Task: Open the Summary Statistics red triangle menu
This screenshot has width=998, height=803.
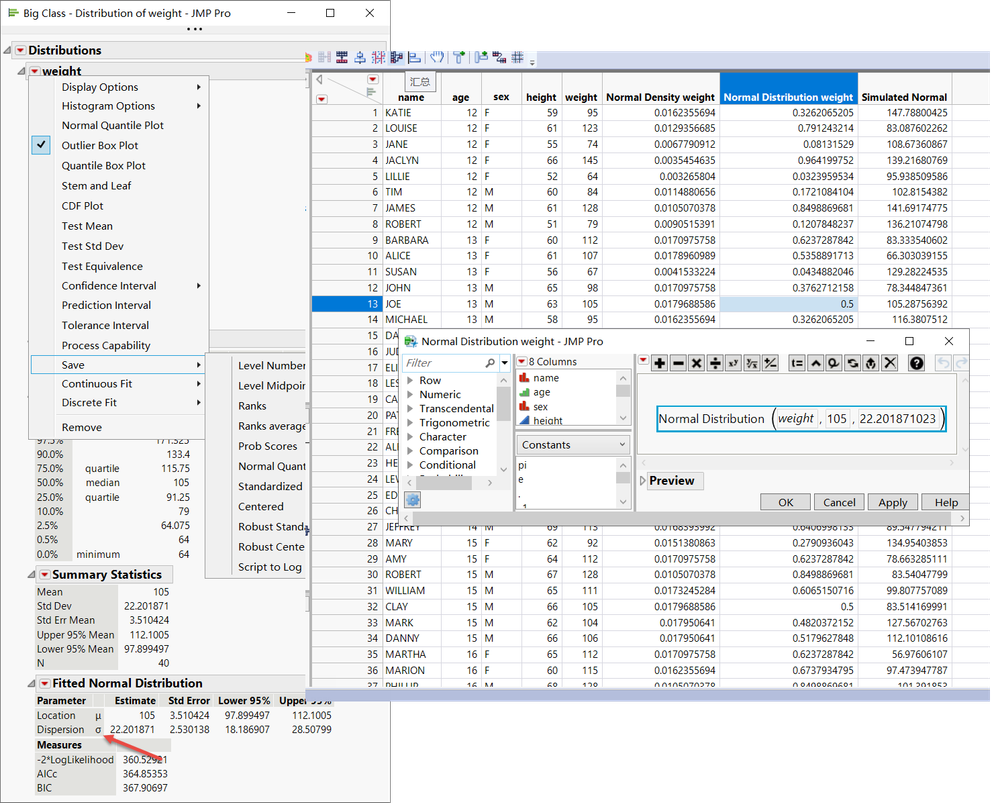Action: 44,575
